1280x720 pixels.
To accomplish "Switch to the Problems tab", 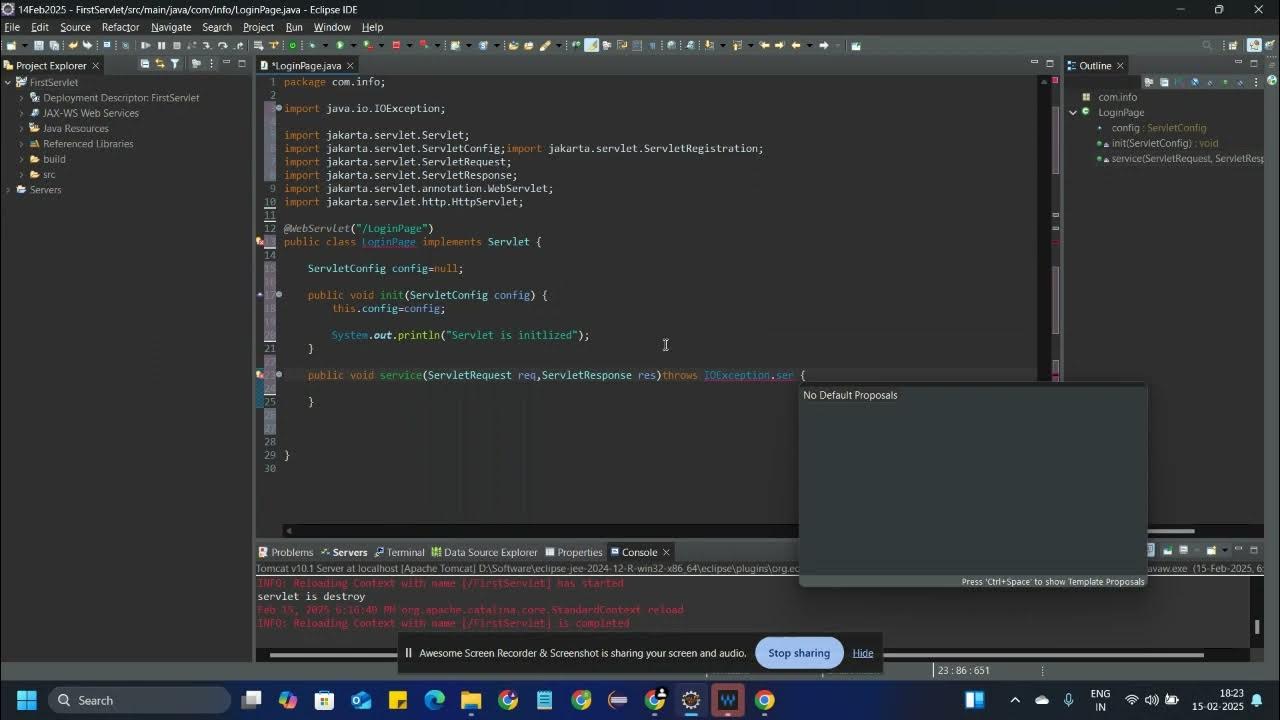I will (x=286, y=552).
